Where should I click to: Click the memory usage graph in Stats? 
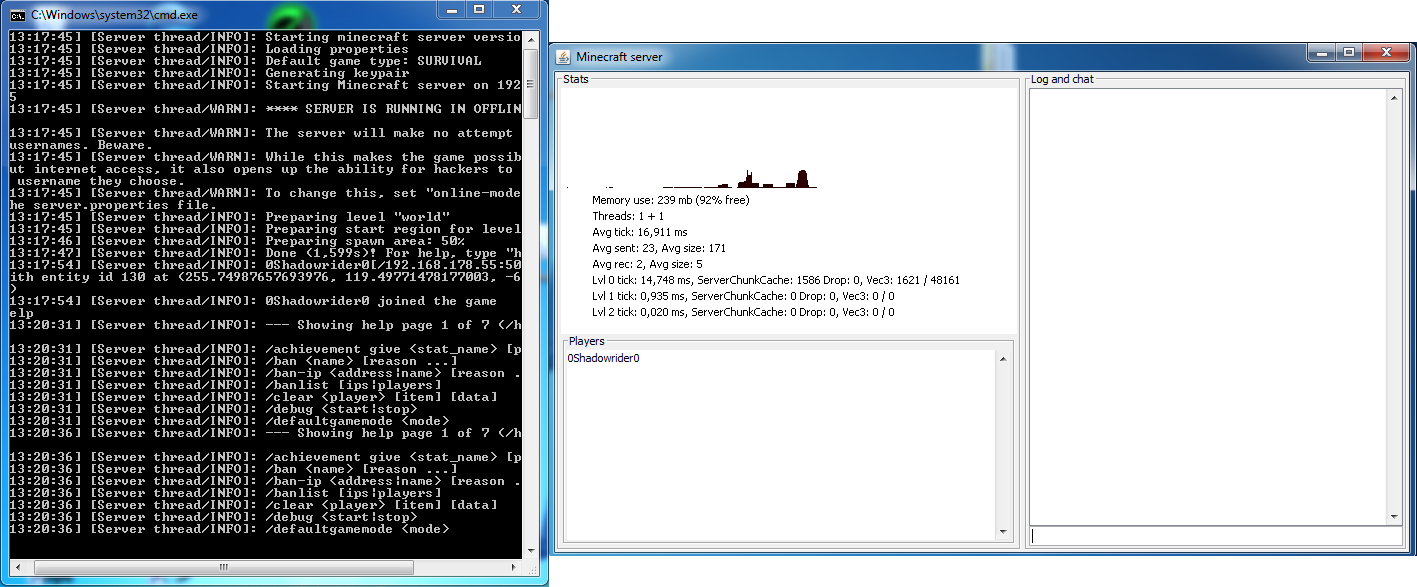(692, 138)
